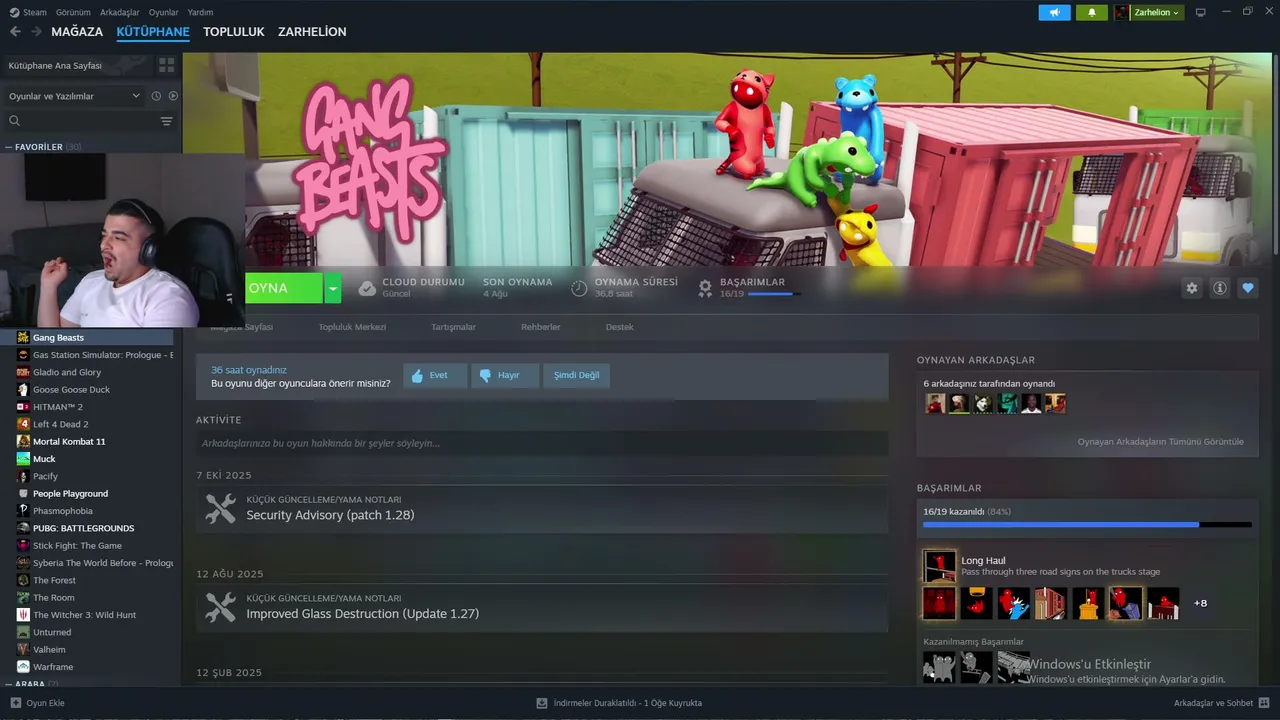Open the green notifications bell
This screenshot has height=720, width=1280.
(1091, 12)
